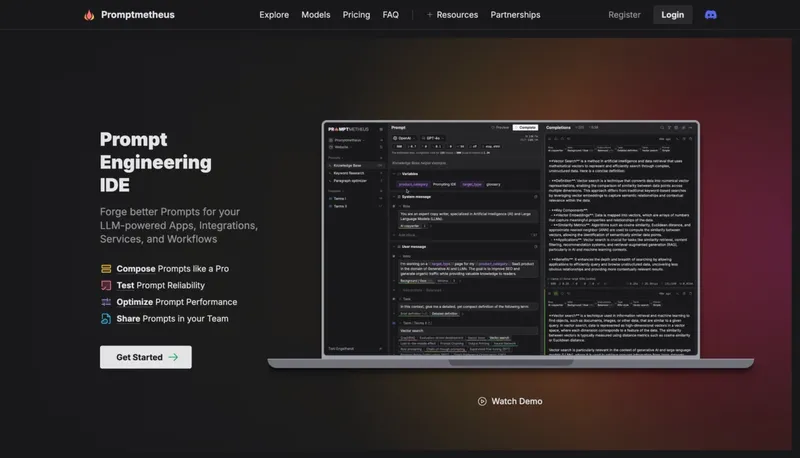
Task: Click the arrow icon on Get Started
Action: tap(173, 357)
